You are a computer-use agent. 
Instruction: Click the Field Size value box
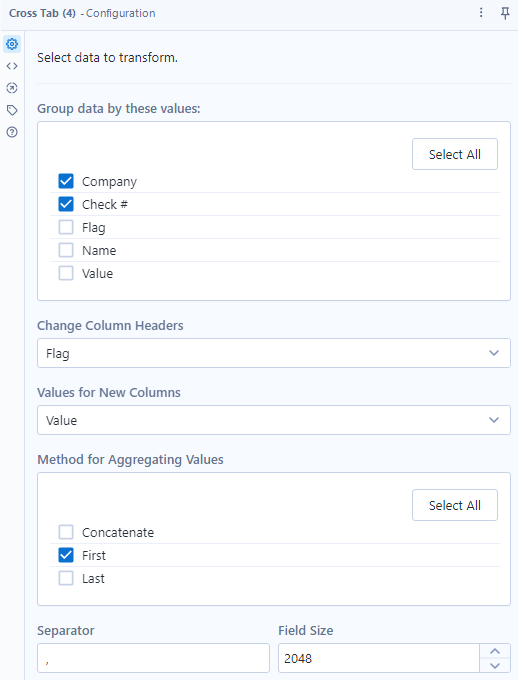379,658
